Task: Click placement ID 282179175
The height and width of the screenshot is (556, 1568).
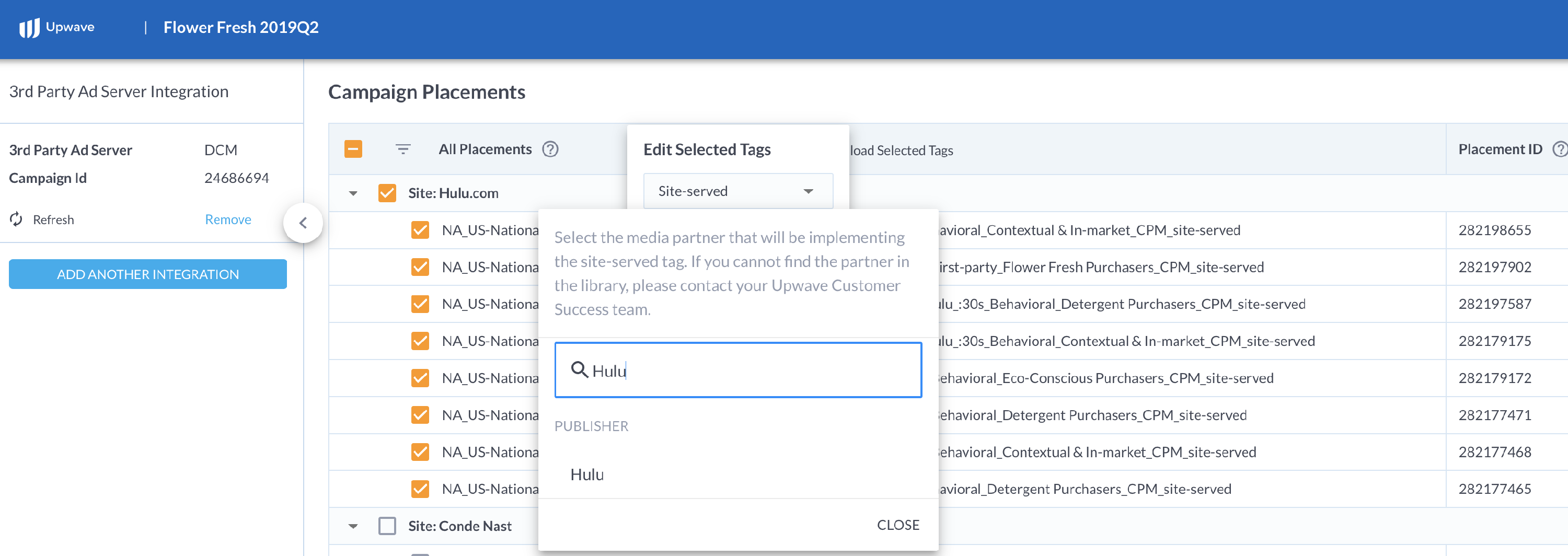Action: tap(1495, 341)
